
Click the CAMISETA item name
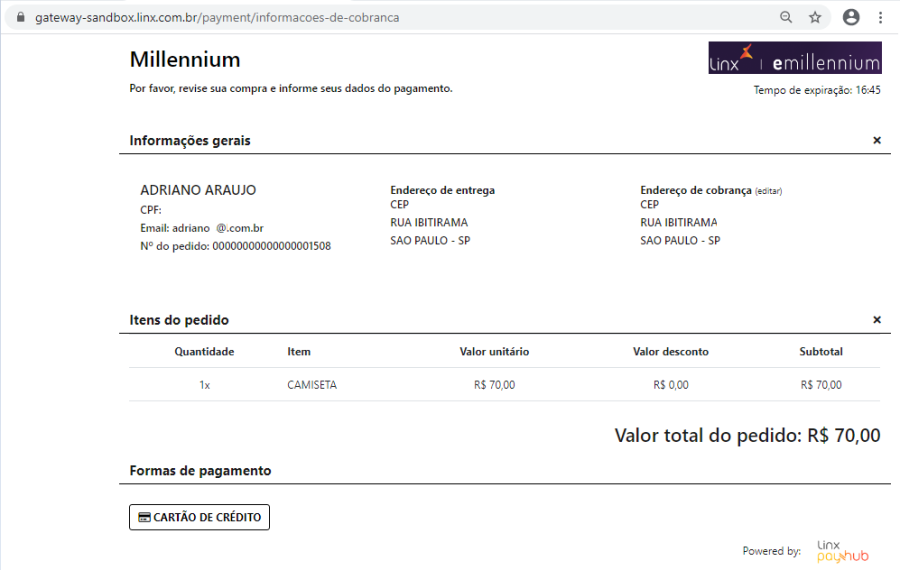pyautogui.click(x=312, y=385)
